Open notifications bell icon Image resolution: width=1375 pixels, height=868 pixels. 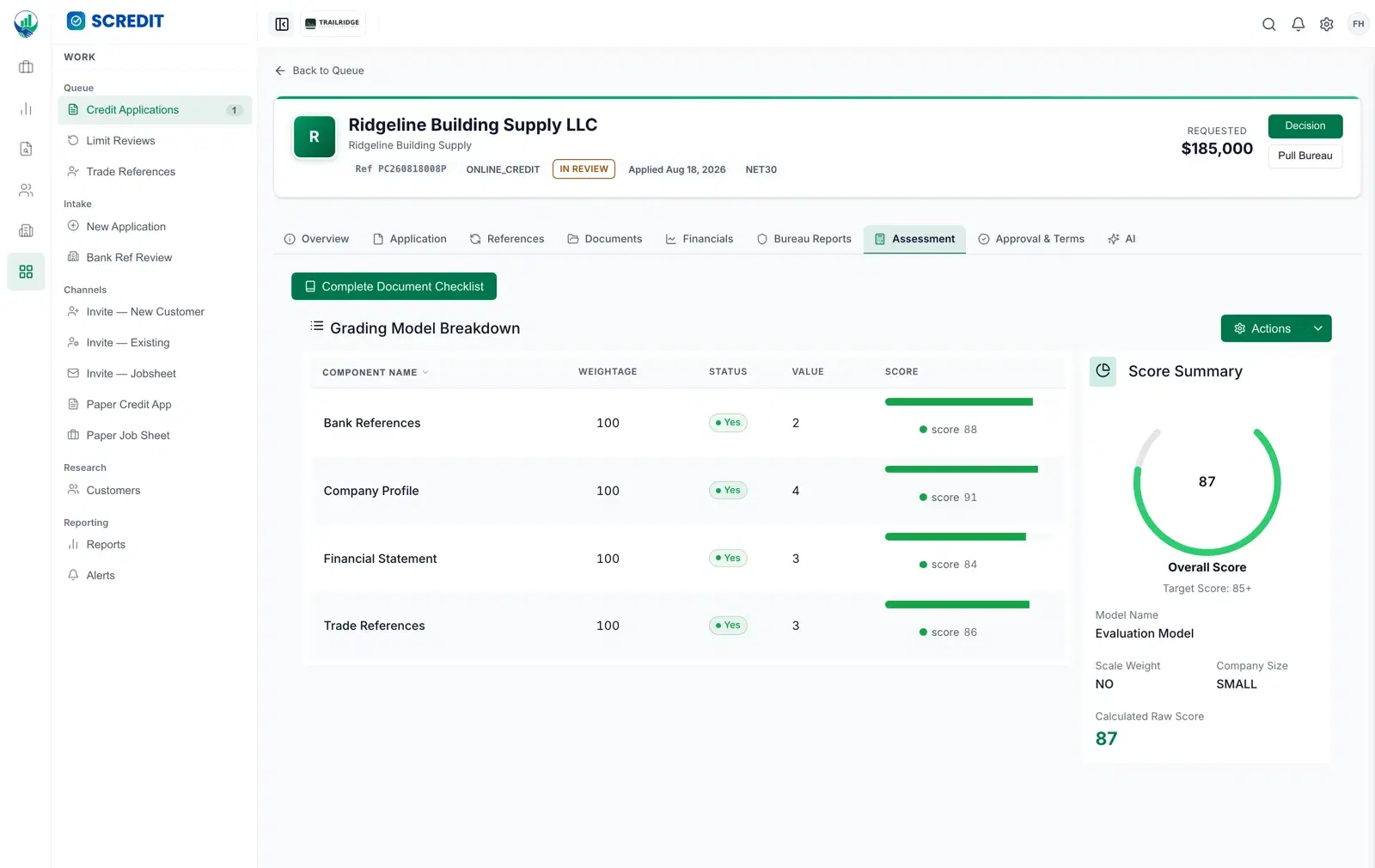click(1298, 24)
